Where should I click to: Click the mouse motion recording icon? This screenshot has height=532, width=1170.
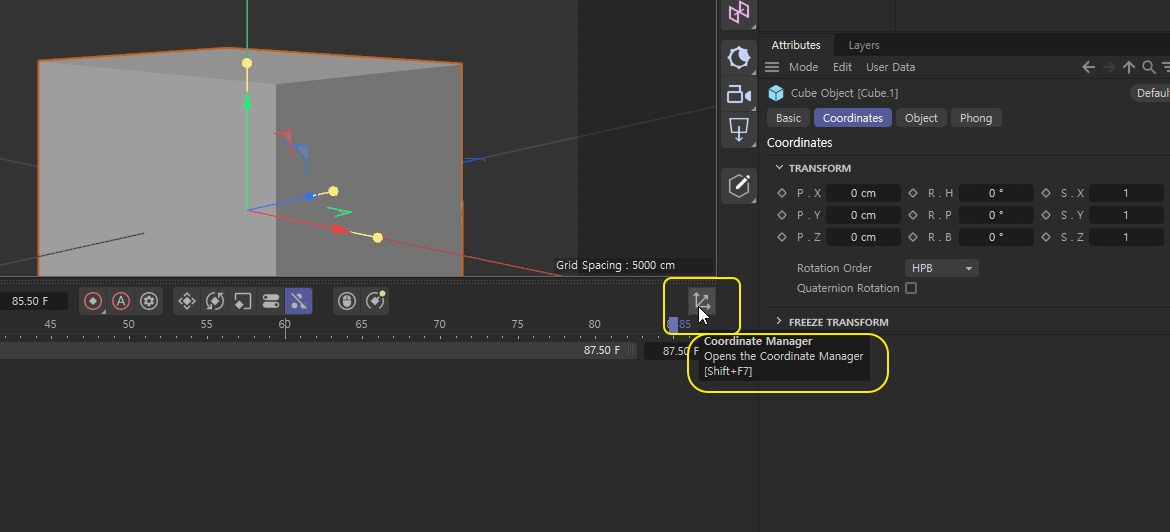coord(346,301)
